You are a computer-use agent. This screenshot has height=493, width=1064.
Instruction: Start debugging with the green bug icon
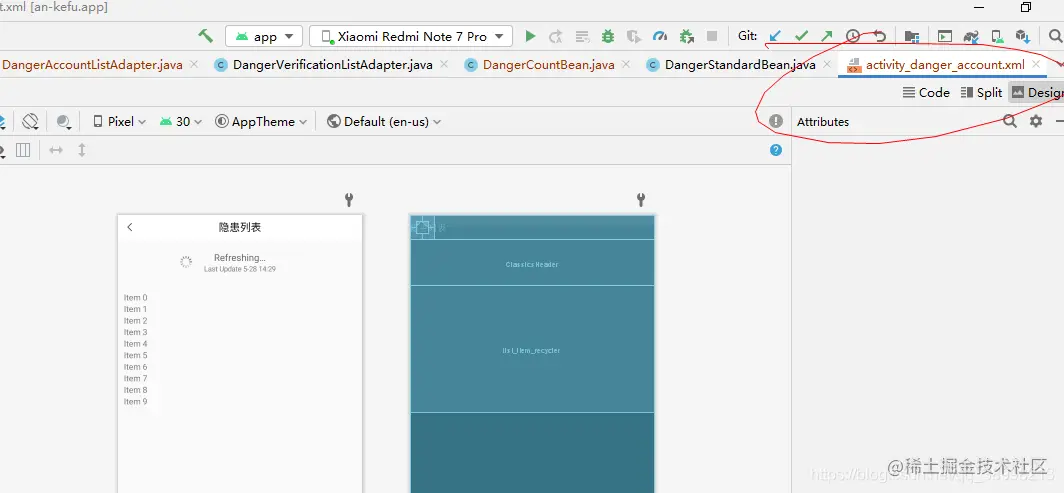click(608, 37)
